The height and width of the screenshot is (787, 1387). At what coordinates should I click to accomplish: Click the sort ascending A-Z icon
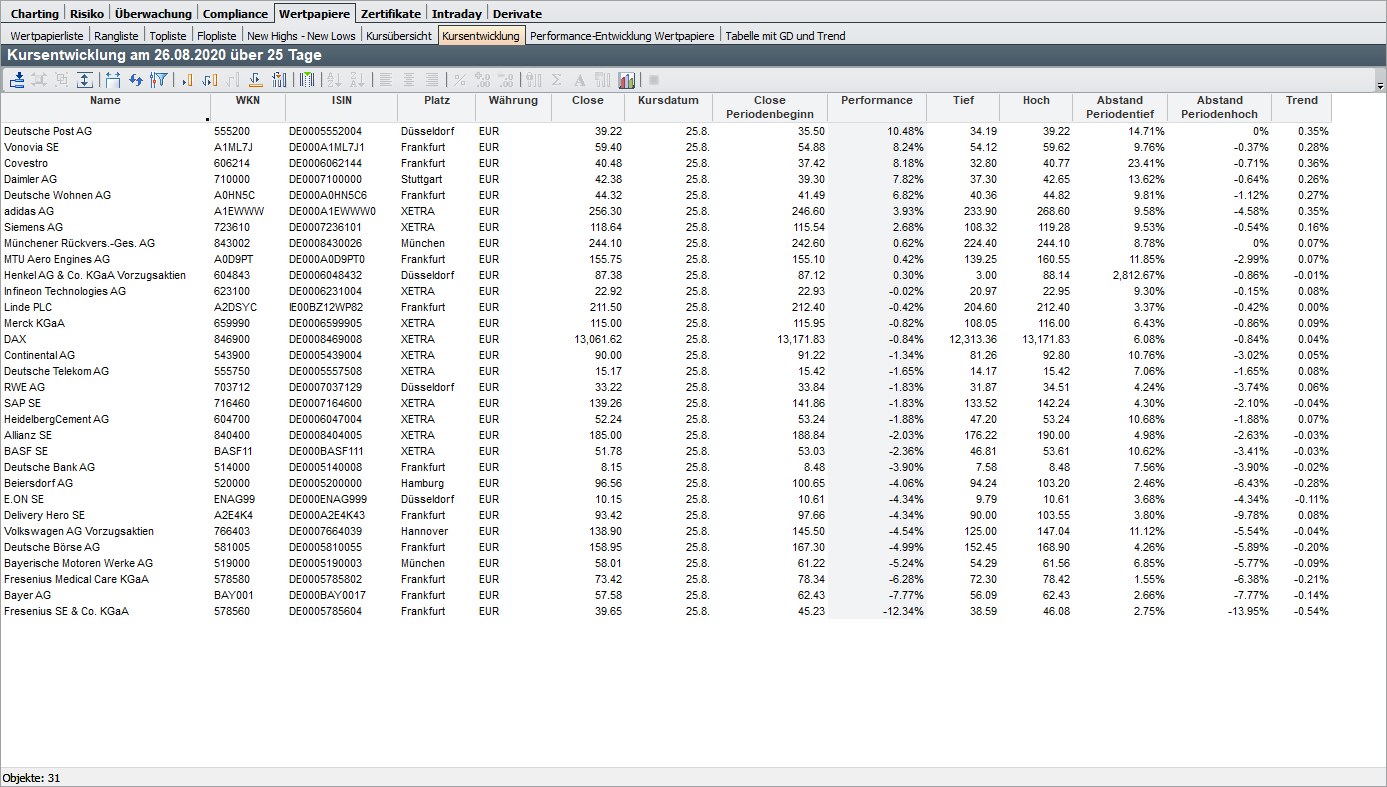334,80
